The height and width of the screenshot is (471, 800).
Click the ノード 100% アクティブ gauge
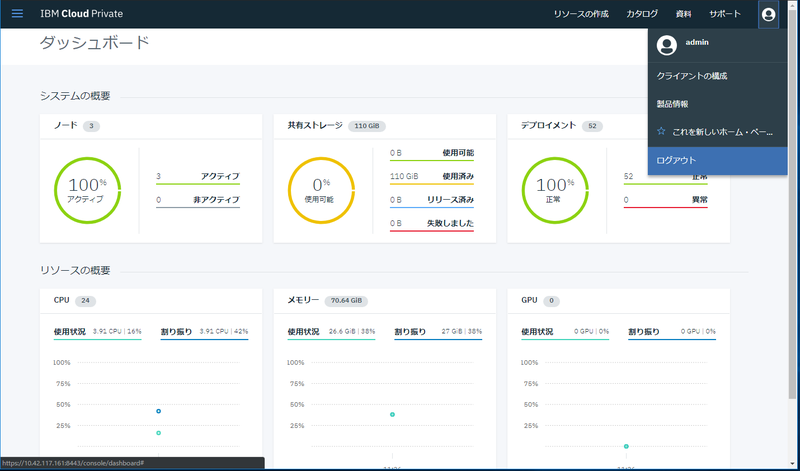(x=87, y=190)
